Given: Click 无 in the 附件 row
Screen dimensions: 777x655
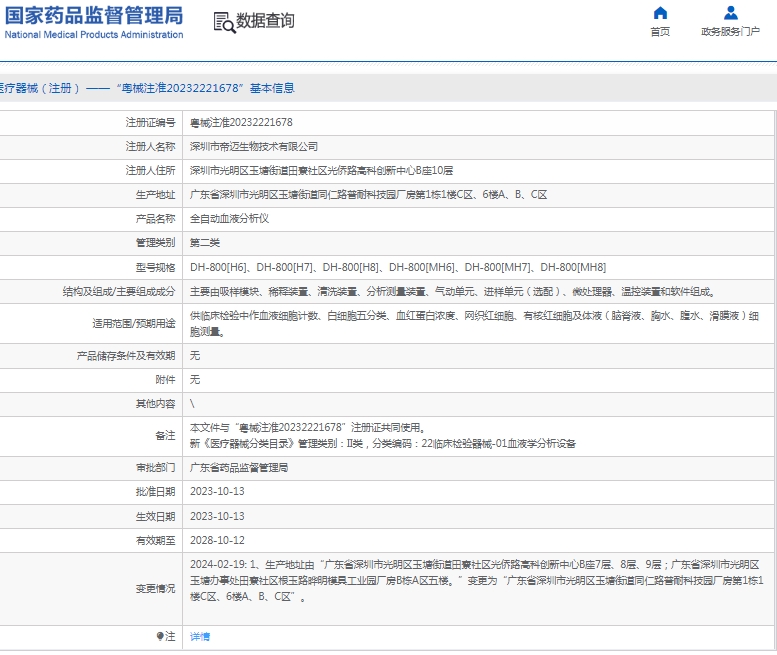Looking at the screenshot, I should [x=195, y=380].
